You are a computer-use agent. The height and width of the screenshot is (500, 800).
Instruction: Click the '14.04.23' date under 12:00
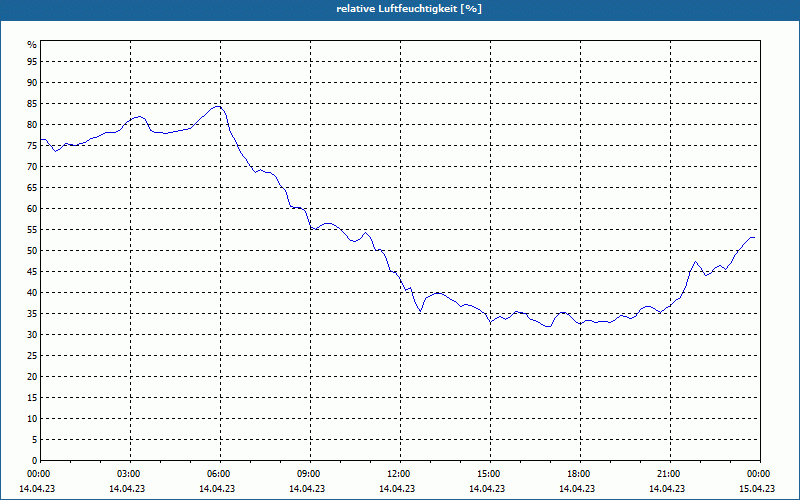[397, 488]
